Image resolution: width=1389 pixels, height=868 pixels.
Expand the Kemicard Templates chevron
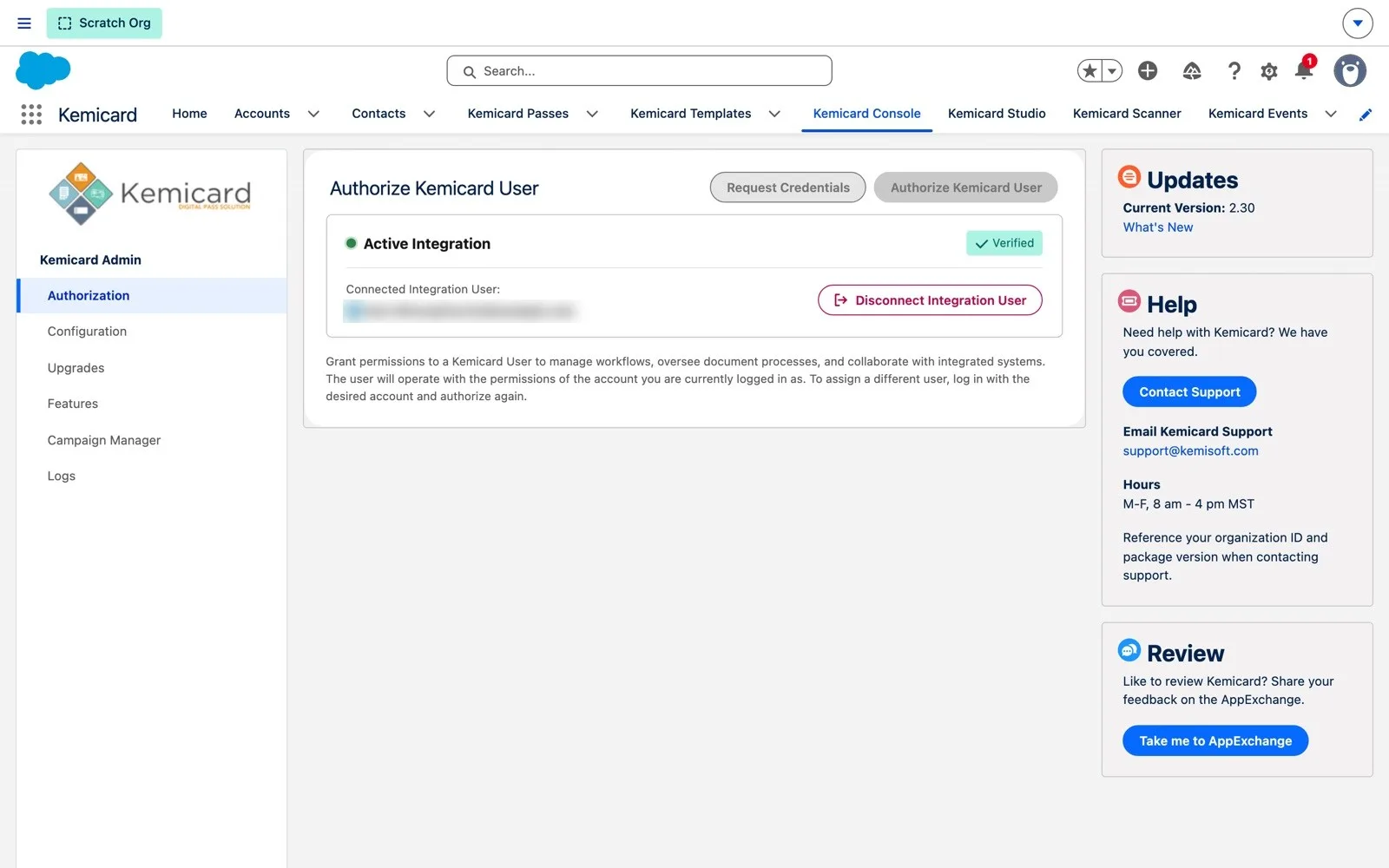[774, 114]
